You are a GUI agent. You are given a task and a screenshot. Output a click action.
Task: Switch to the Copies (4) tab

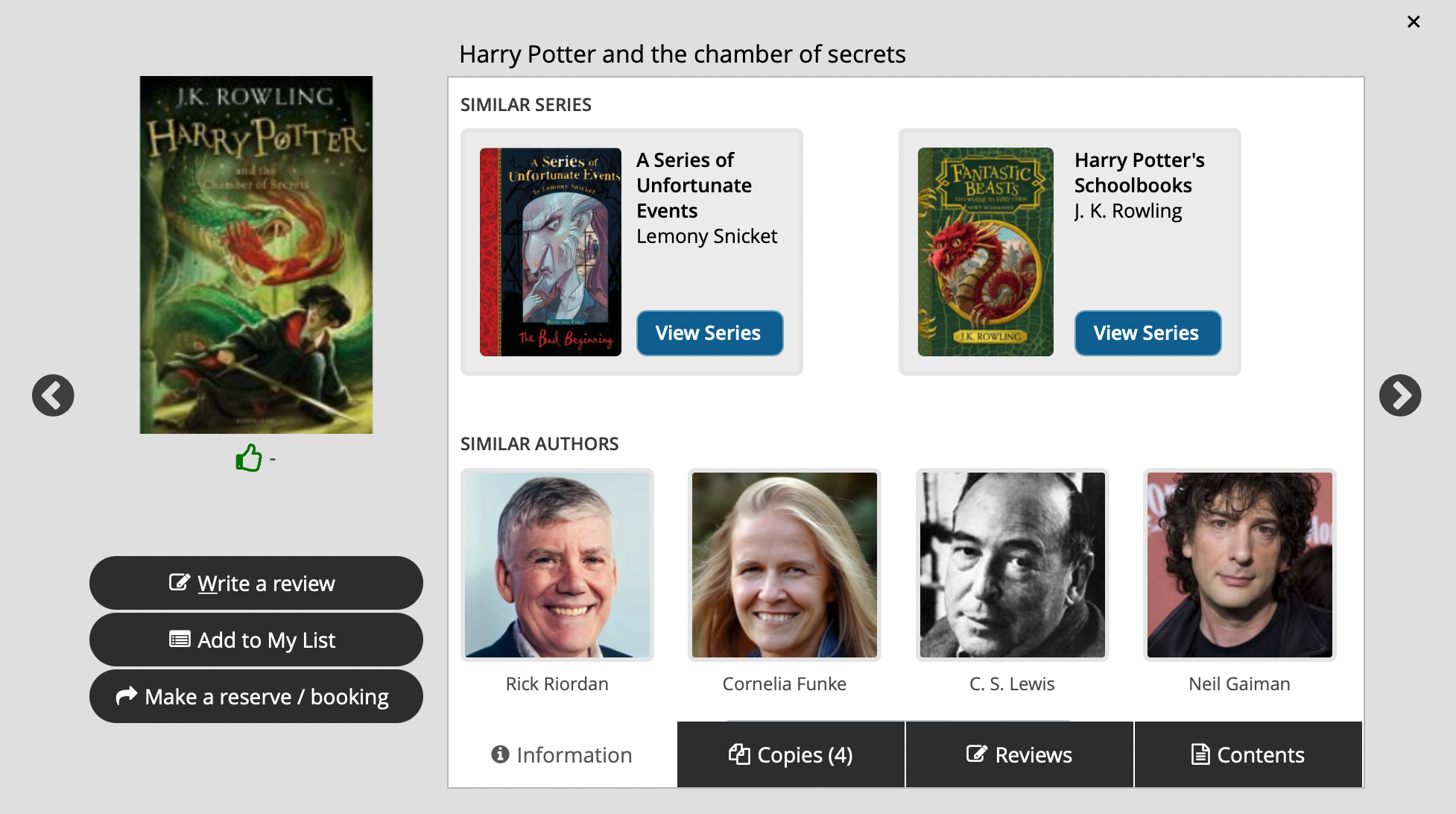pos(791,754)
